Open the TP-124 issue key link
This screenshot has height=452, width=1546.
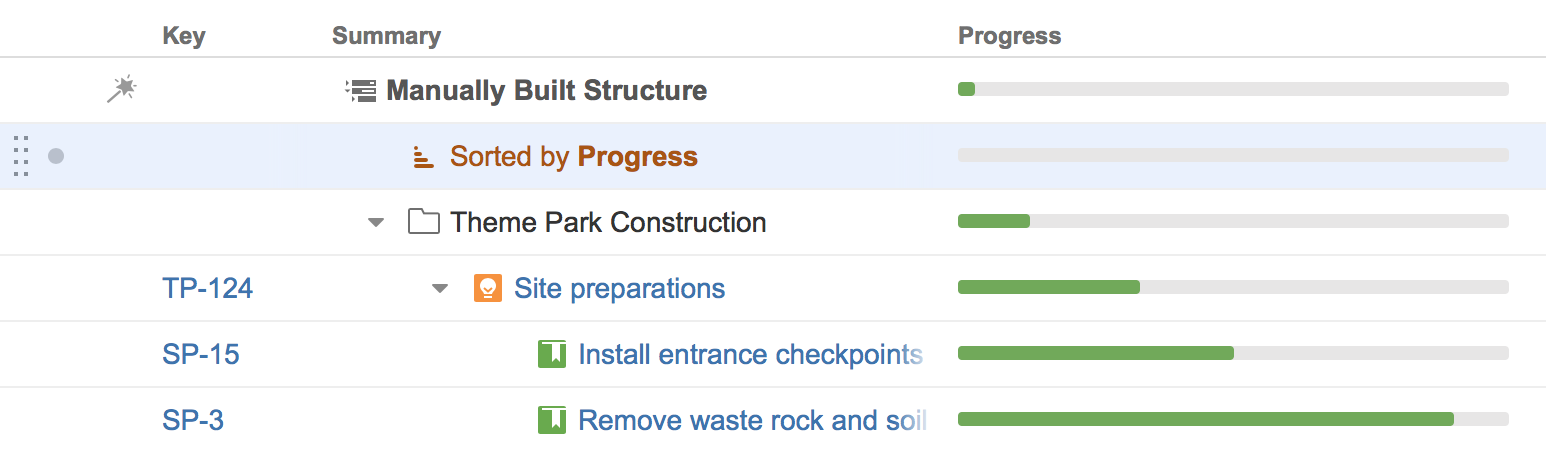207,289
